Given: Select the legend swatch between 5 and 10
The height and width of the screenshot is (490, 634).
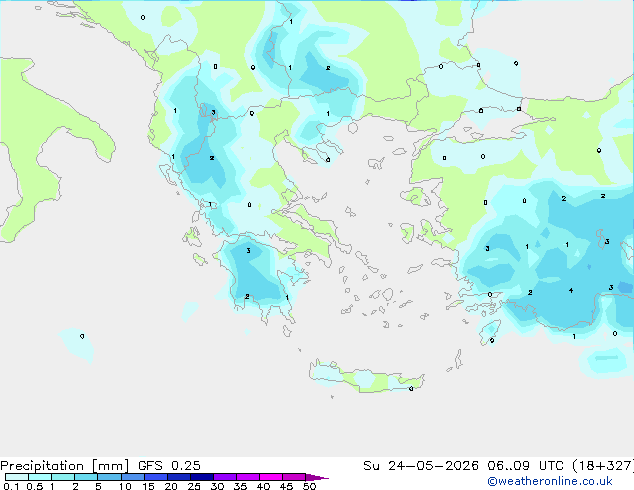Looking at the screenshot, I should click(109, 477).
